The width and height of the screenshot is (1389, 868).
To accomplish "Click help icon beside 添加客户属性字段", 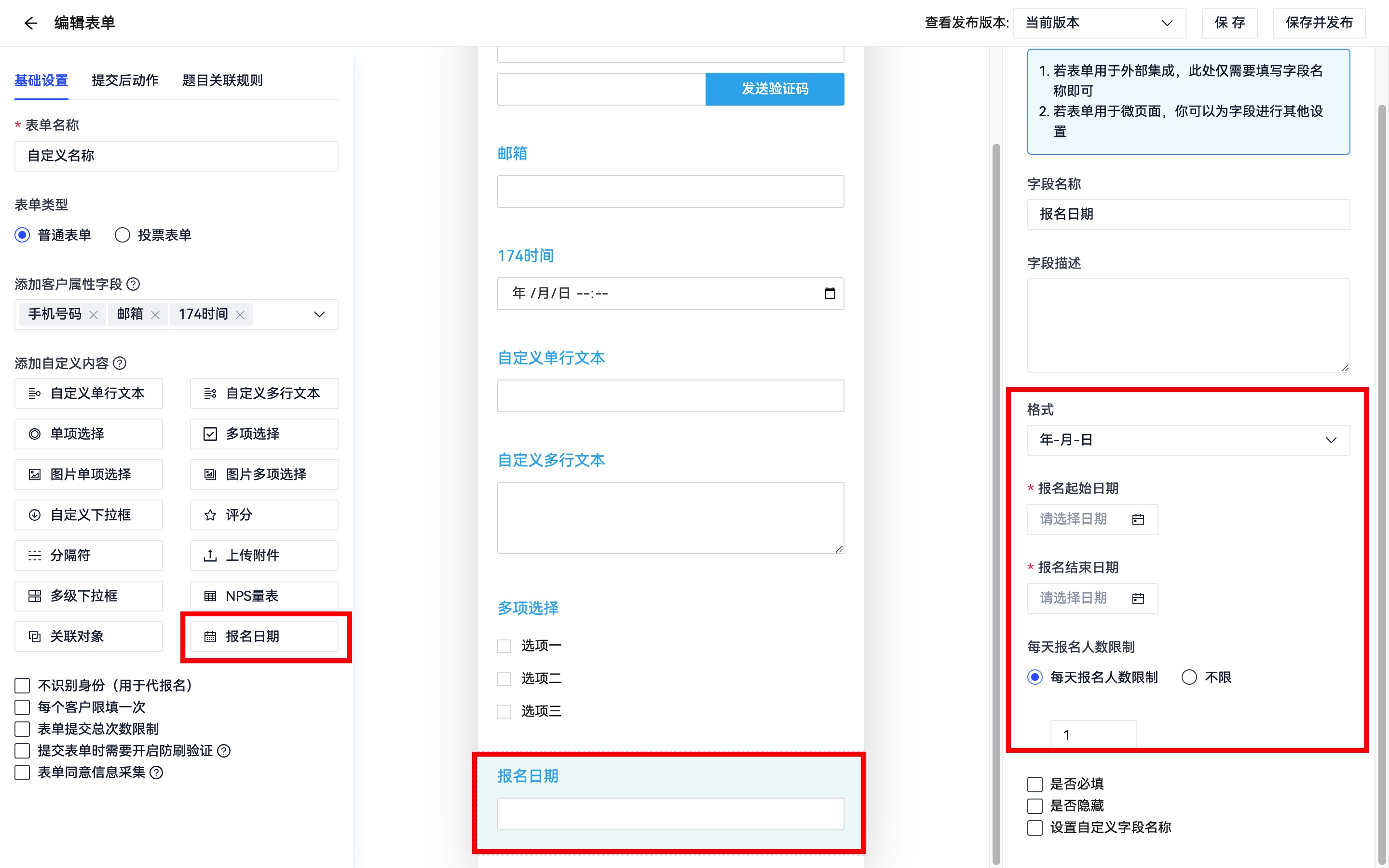I will [133, 284].
